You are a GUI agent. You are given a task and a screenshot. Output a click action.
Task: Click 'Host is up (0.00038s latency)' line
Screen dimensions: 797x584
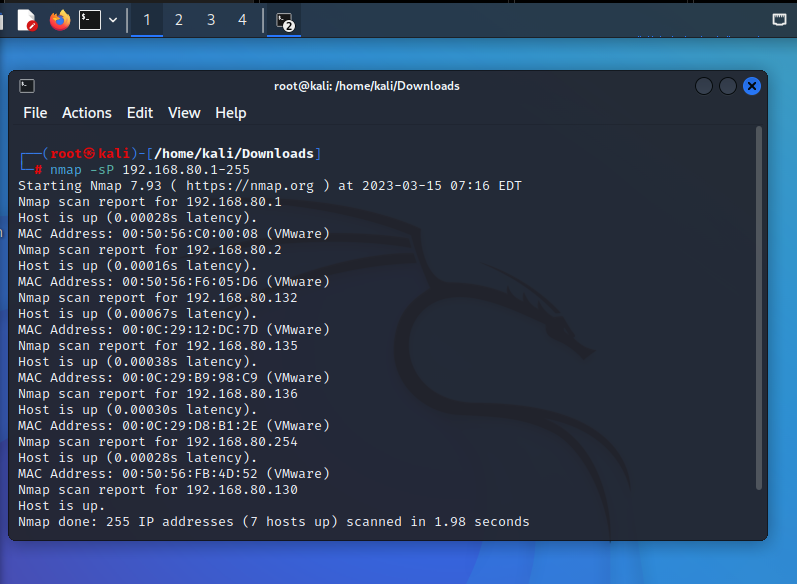click(138, 362)
